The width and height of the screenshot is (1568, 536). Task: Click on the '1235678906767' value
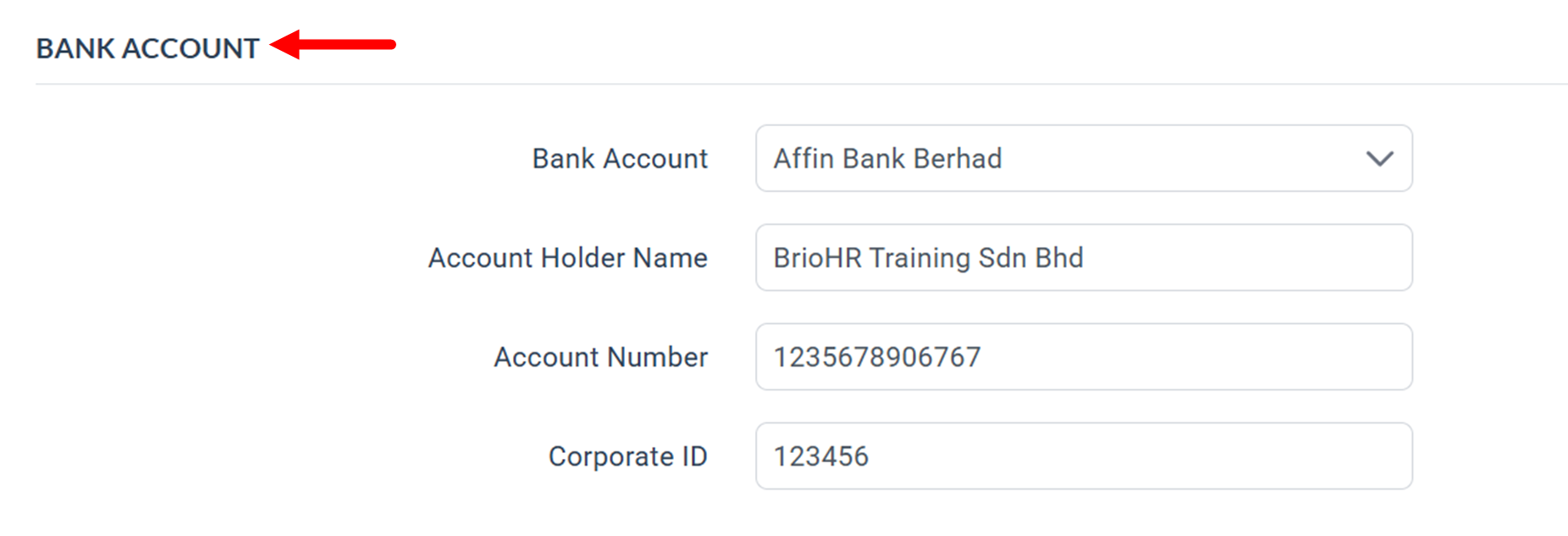tap(877, 356)
